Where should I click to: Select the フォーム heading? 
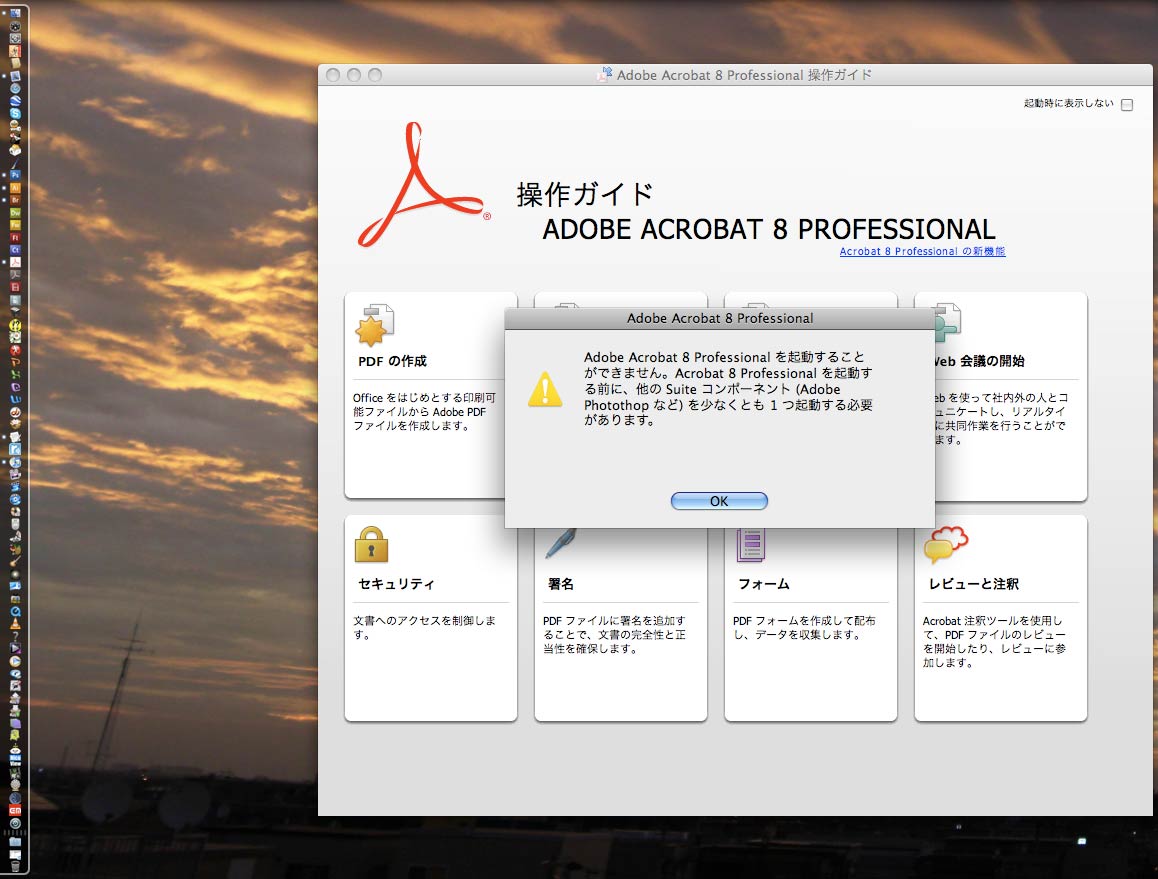tap(764, 584)
